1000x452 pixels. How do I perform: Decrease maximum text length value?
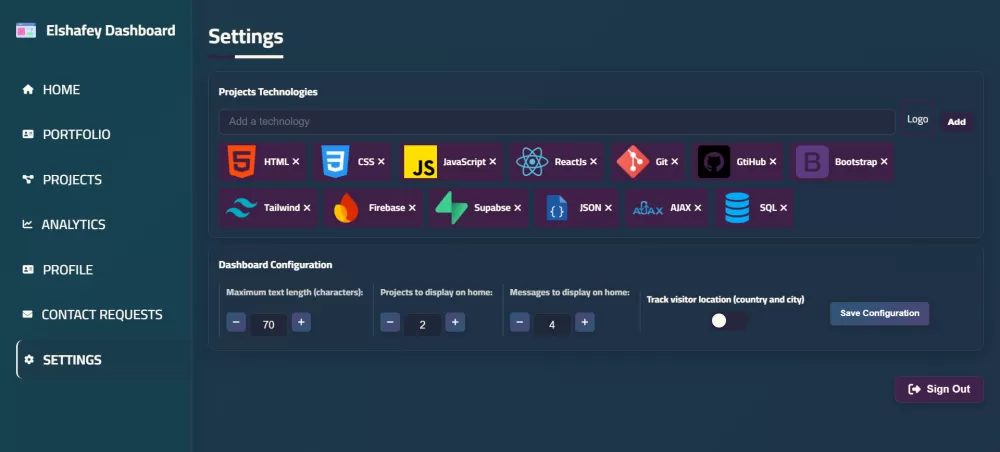[236, 323]
